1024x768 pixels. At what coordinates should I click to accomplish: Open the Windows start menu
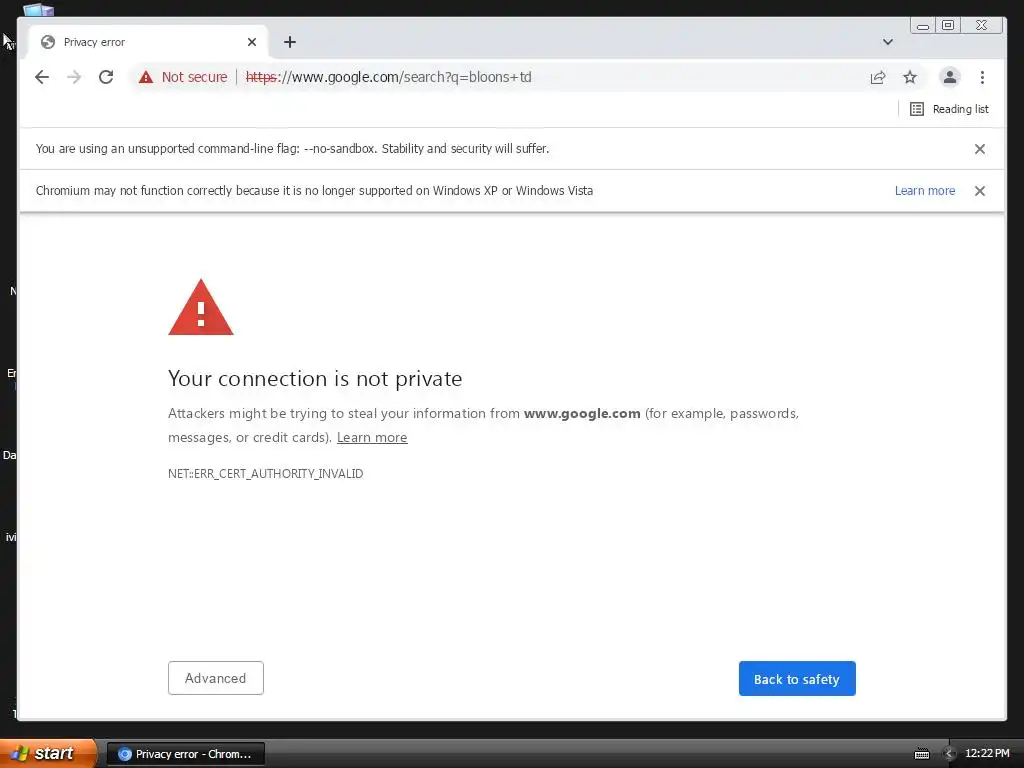pyautogui.click(x=48, y=753)
